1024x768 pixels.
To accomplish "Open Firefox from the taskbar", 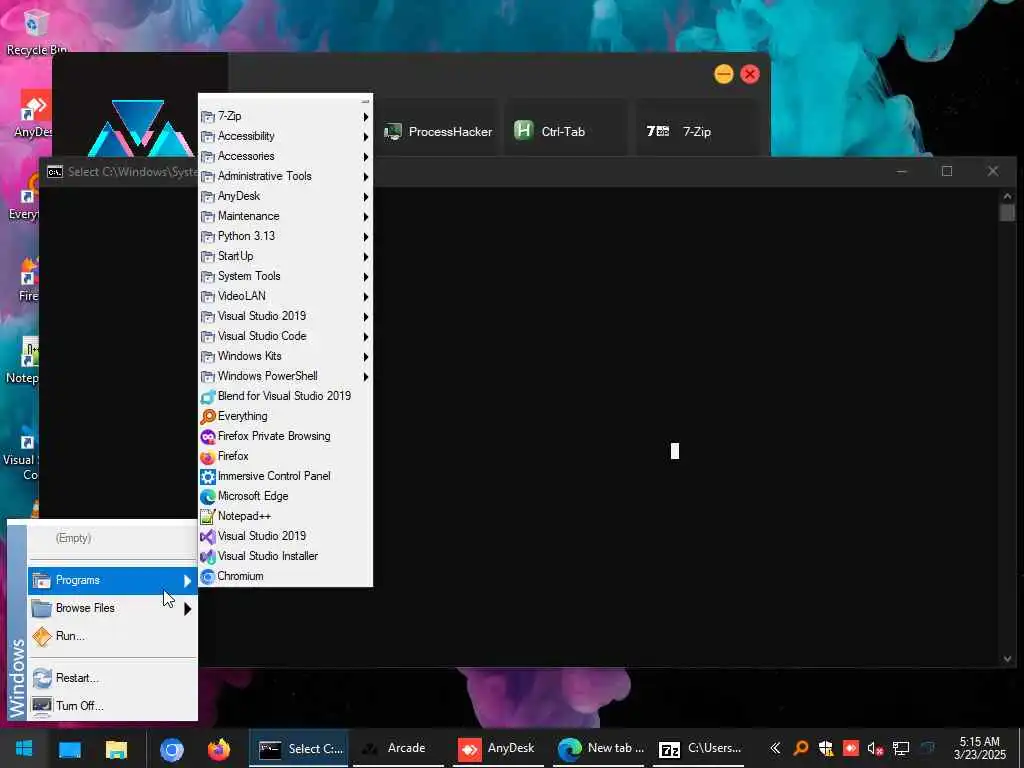I will (219, 749).
